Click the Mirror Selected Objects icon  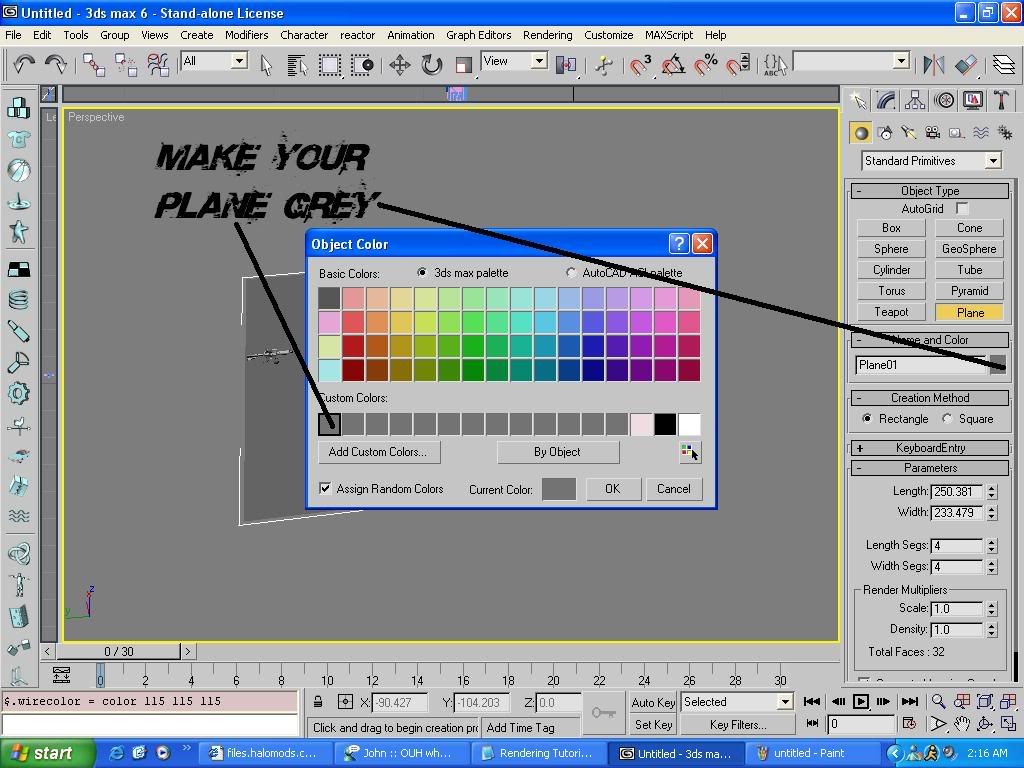[934, 65]
